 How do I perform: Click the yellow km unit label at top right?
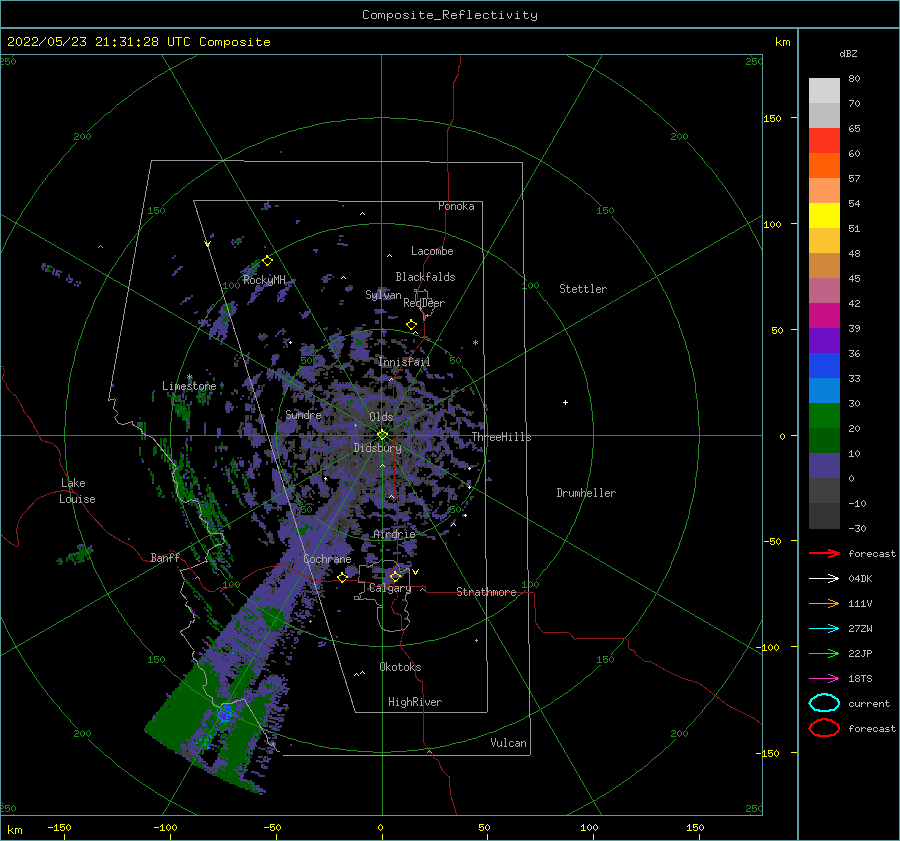point(782,42)
